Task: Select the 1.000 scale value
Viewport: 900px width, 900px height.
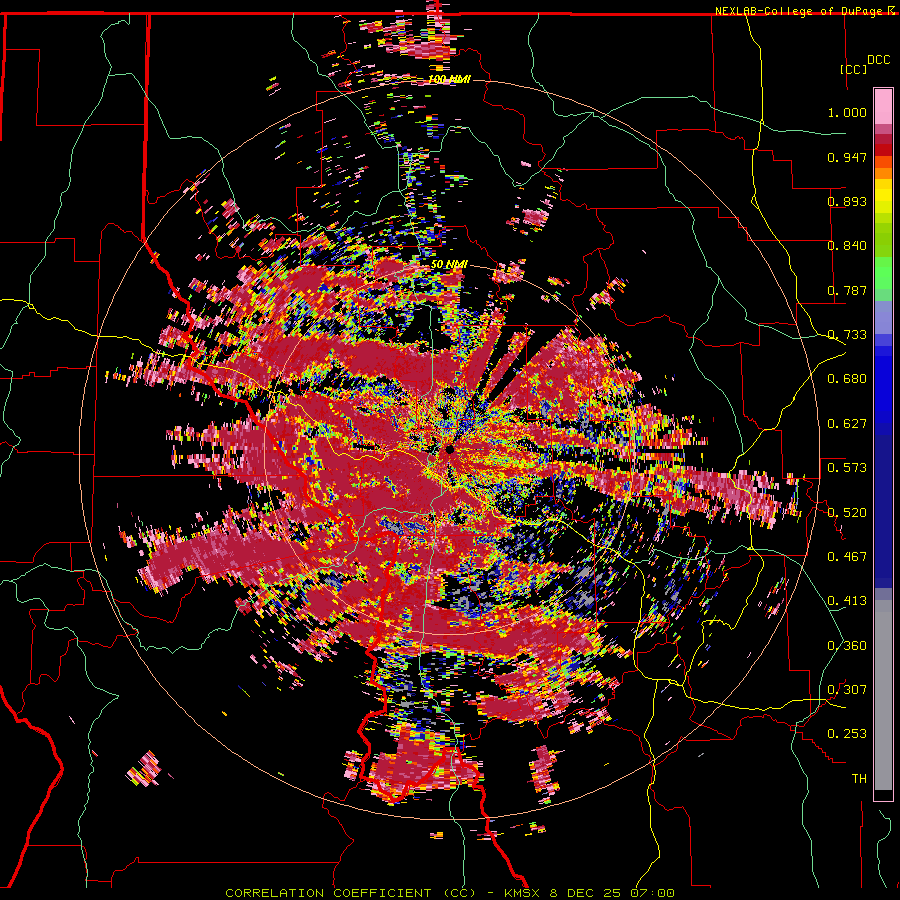Action: [847, 112]
